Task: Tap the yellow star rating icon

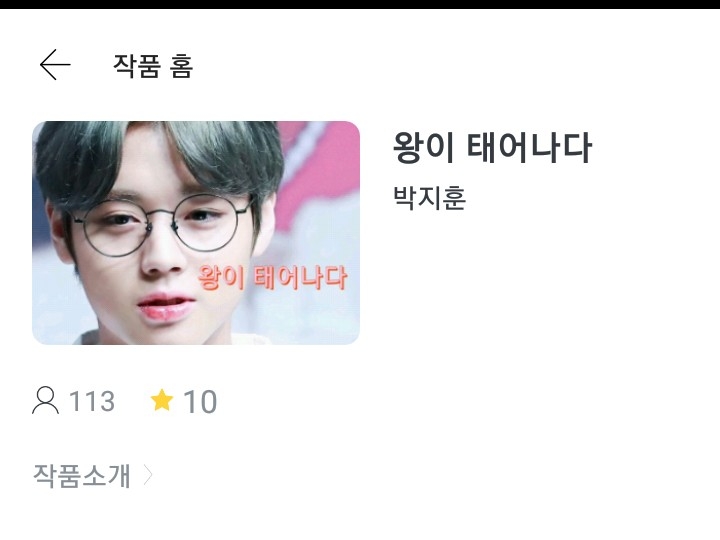Action: click(162, 400)
